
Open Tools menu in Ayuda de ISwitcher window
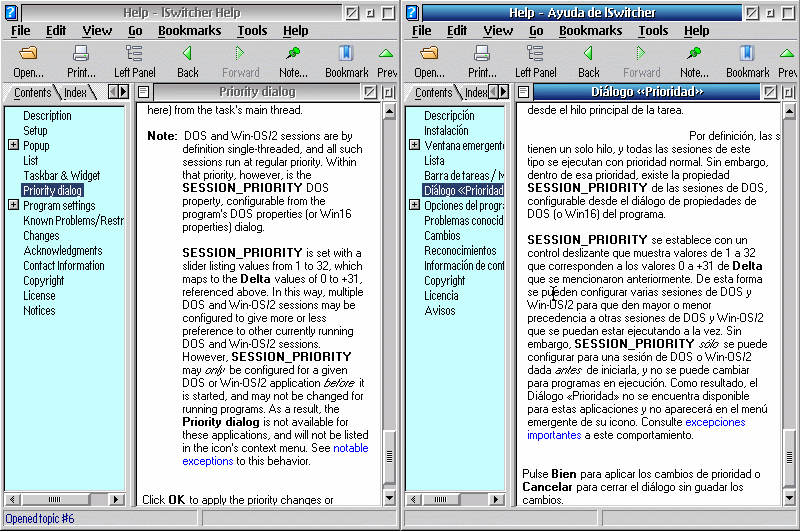tap(653, 31)
